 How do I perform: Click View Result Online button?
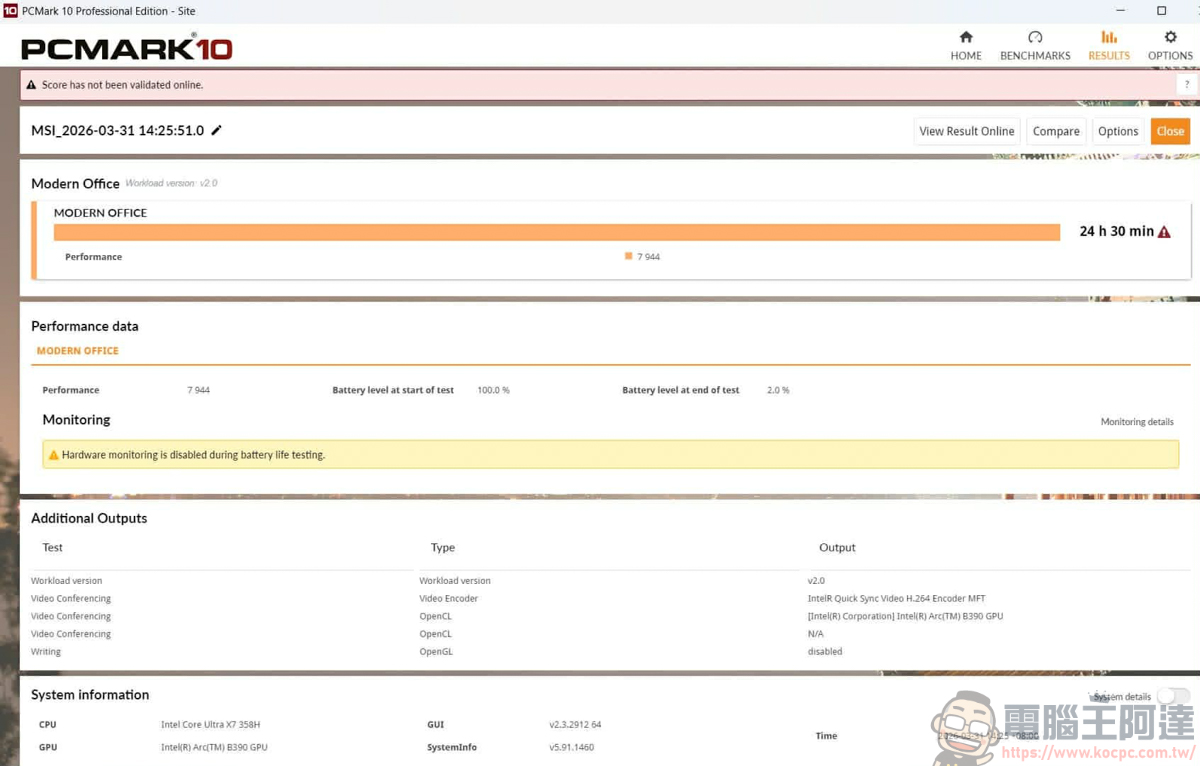pyautogui.click(x=966, y=131)
